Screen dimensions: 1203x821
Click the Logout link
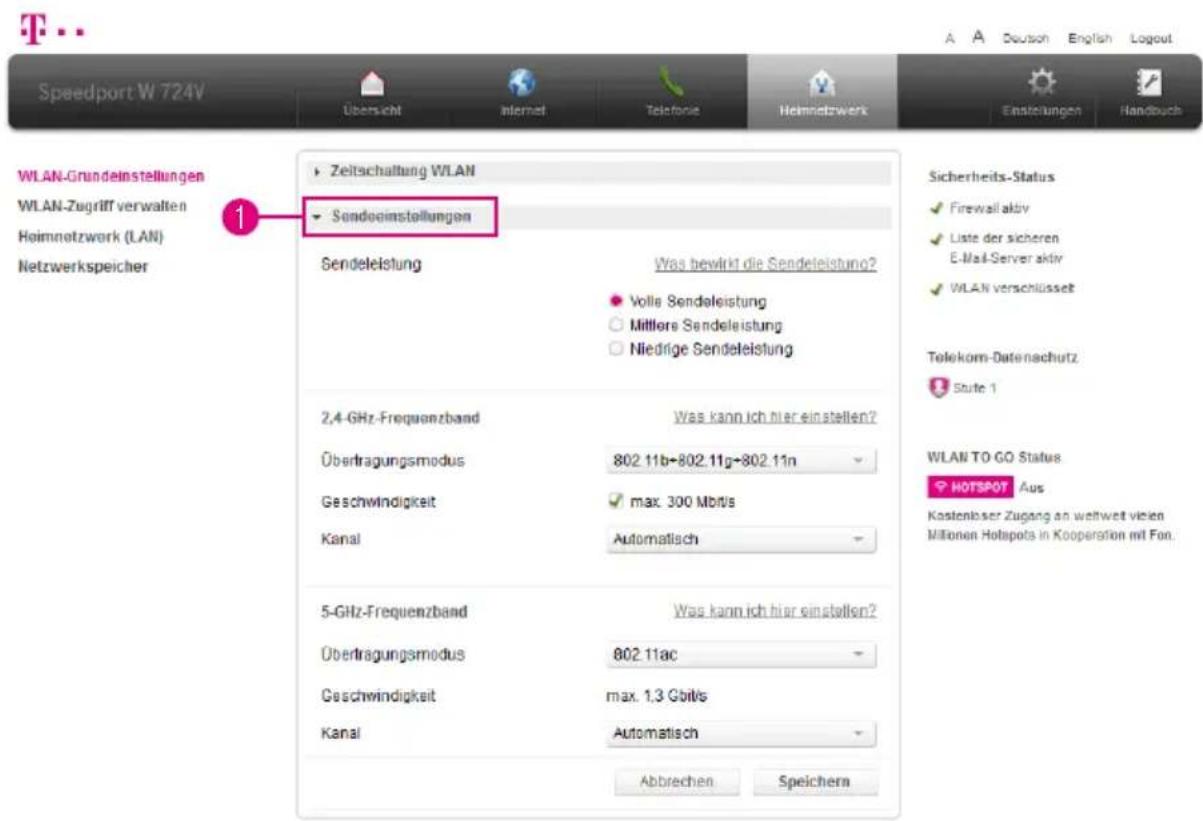(x=1151, y=39)
